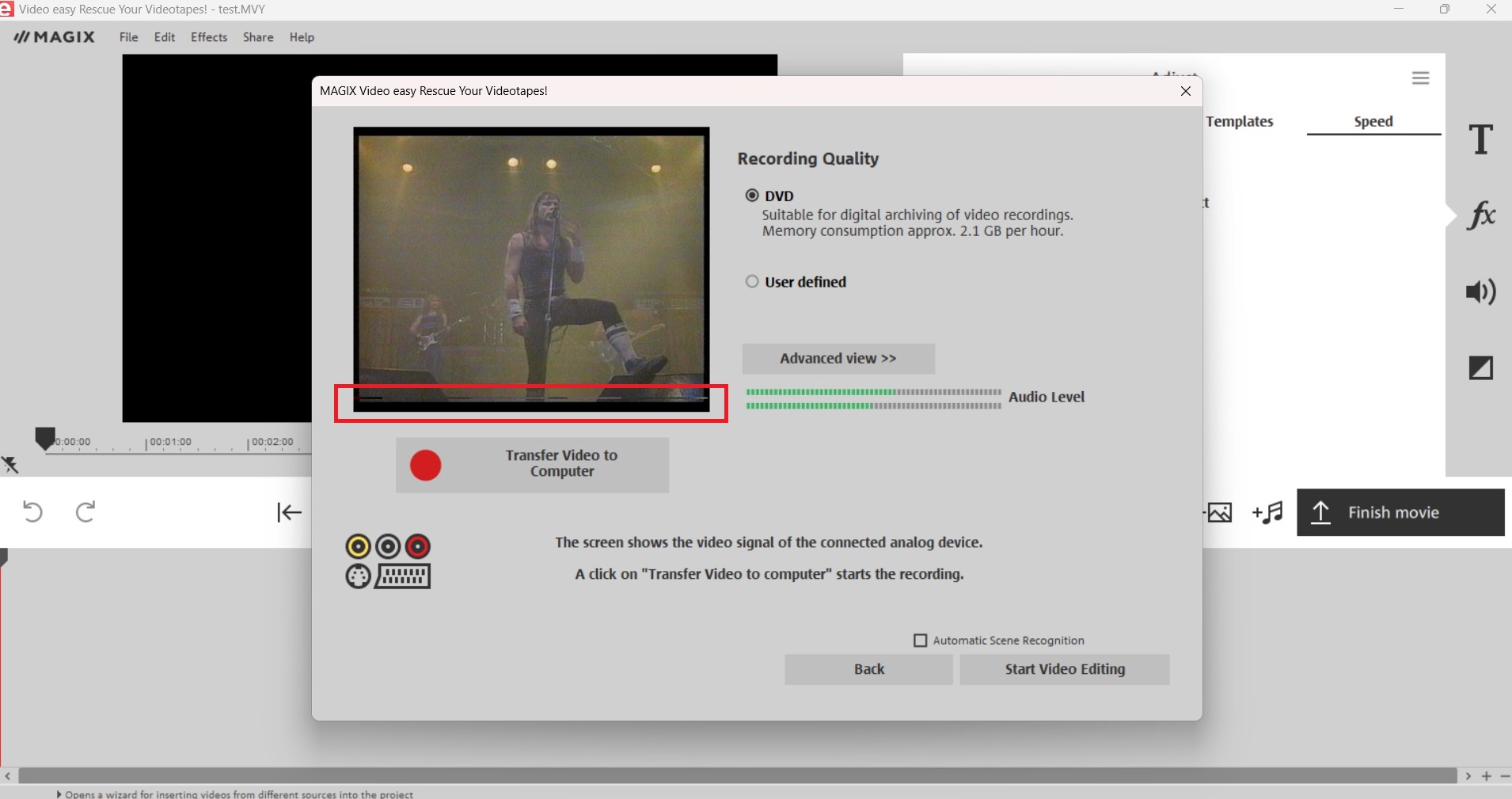Click the MAGIX logo
The image size is (1512, 799).
pyautogui.click(x=55, y=37)
